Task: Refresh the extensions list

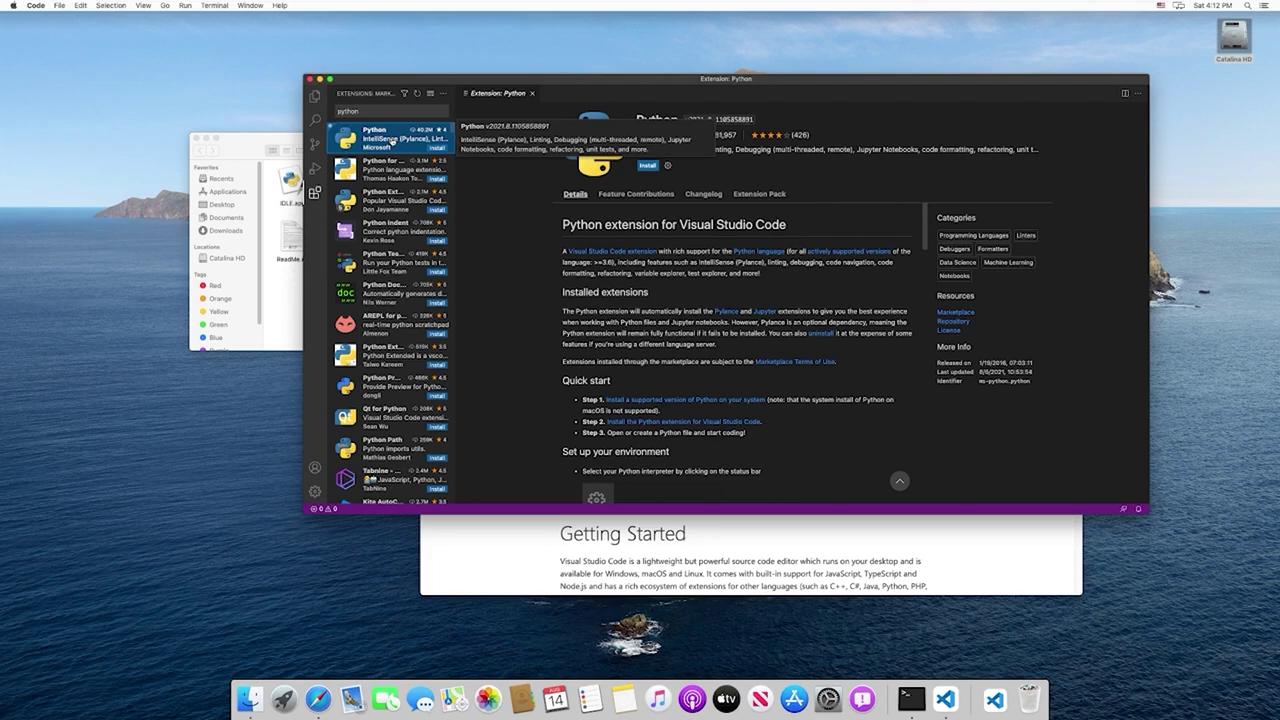Action: 417,94
